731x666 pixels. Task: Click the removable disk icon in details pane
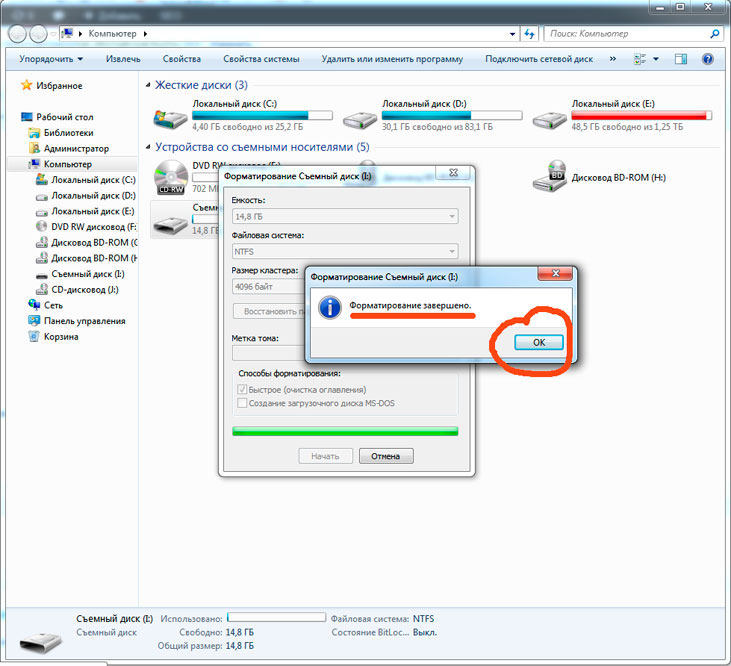(x=41, y=643)
